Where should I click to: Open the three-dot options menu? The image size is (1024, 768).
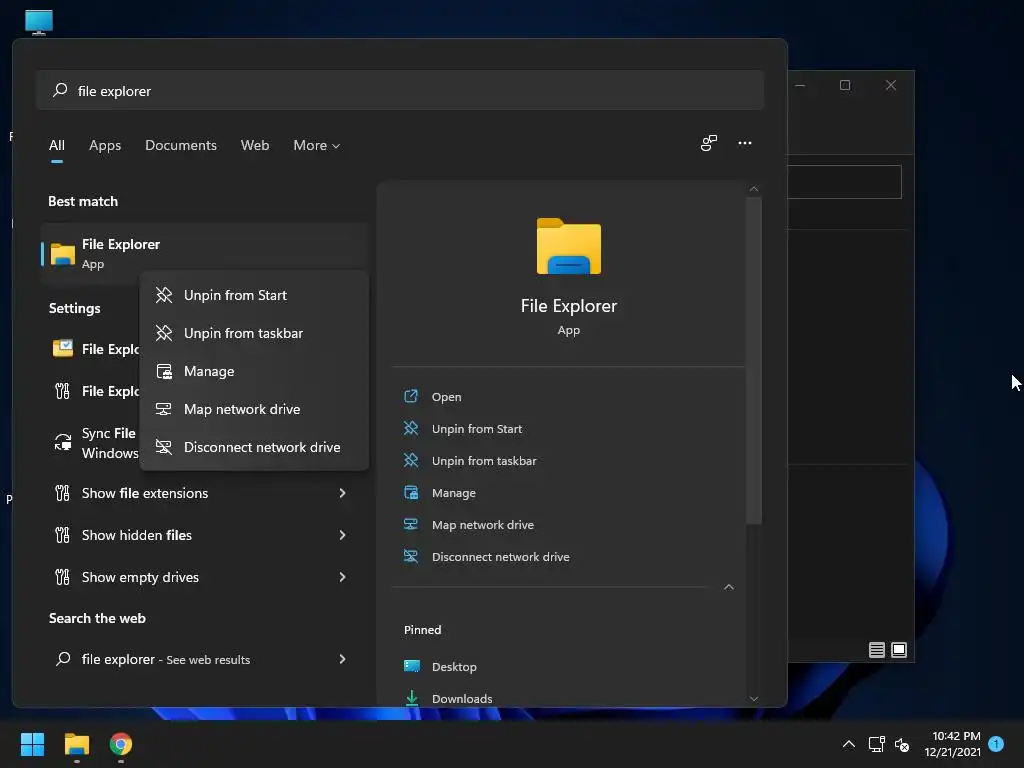click(744, 143)
